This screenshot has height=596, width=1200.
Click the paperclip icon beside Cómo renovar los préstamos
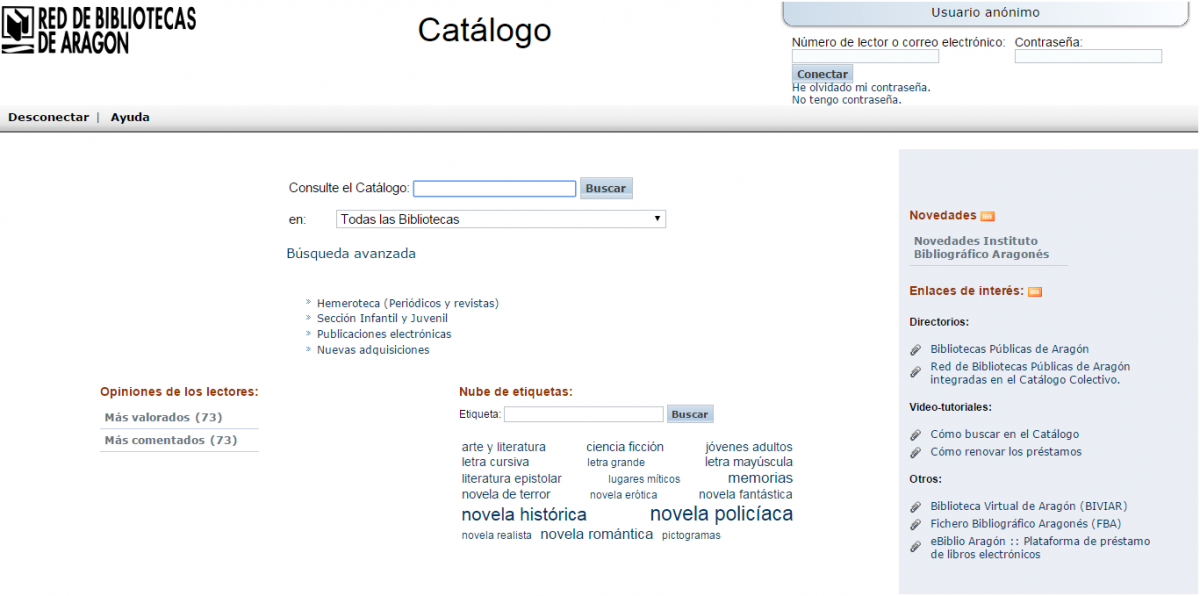(x=915, y=452)
